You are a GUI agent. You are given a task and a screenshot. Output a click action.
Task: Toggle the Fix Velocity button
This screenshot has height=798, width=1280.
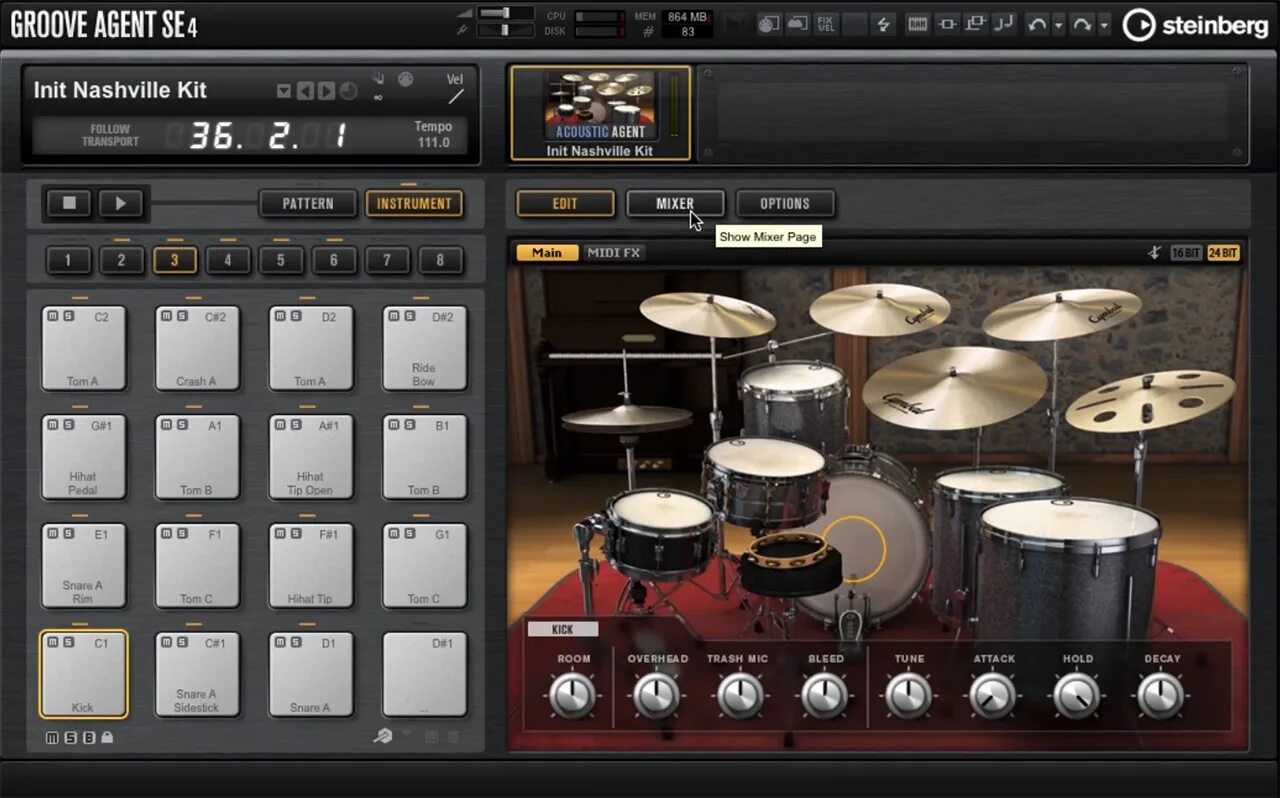[825, 25]
